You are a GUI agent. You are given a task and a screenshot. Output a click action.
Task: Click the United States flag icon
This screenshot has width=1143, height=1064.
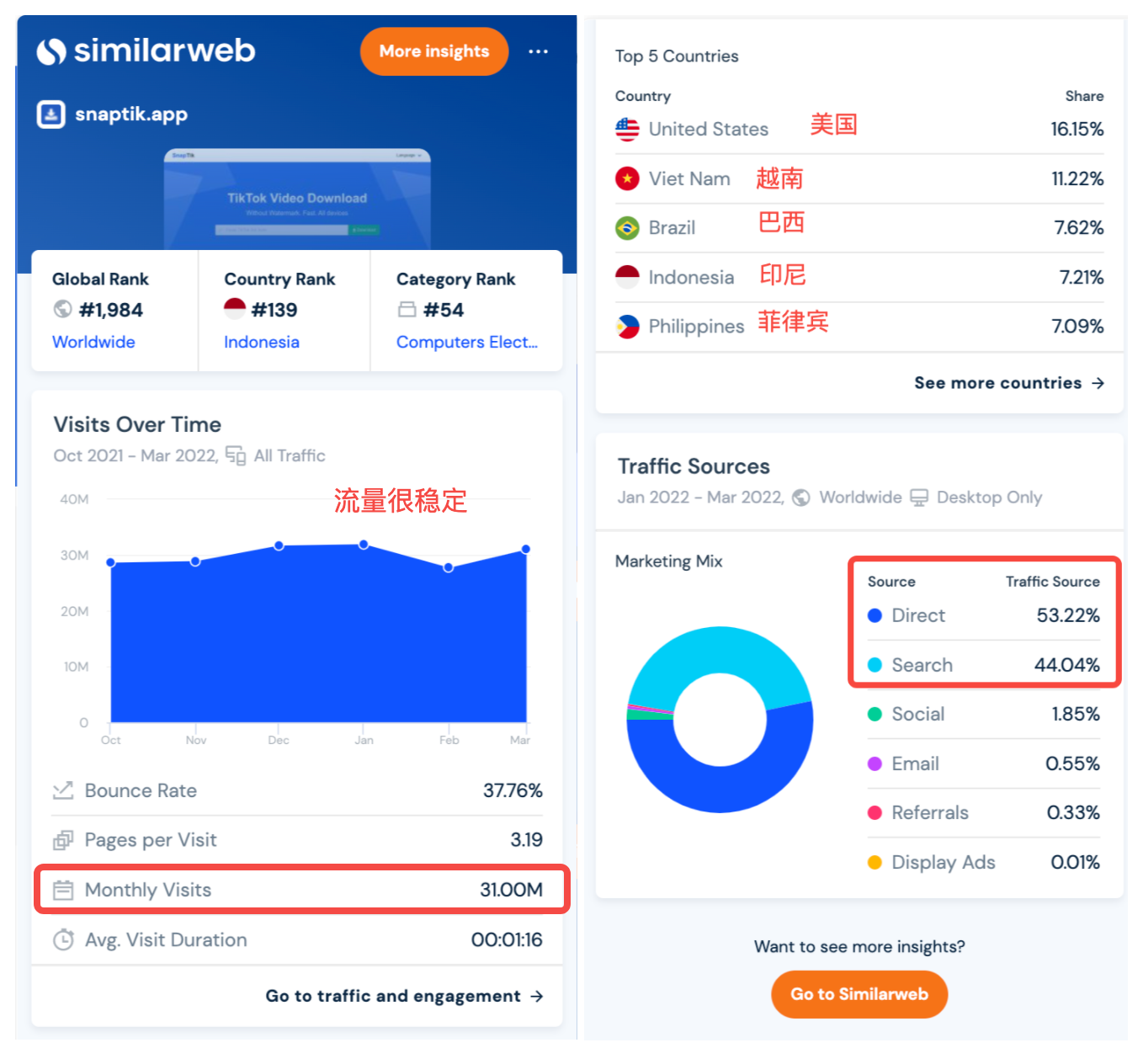coord(627,129)
